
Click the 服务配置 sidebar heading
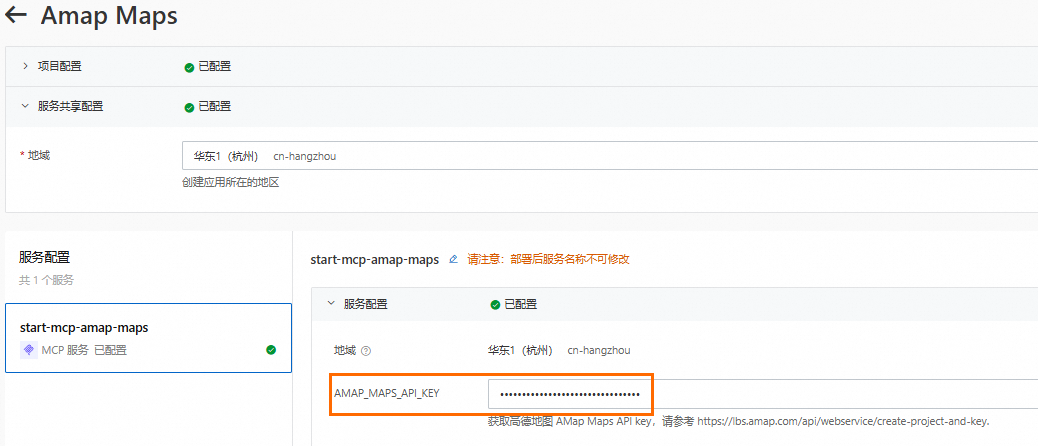(44, 257)
